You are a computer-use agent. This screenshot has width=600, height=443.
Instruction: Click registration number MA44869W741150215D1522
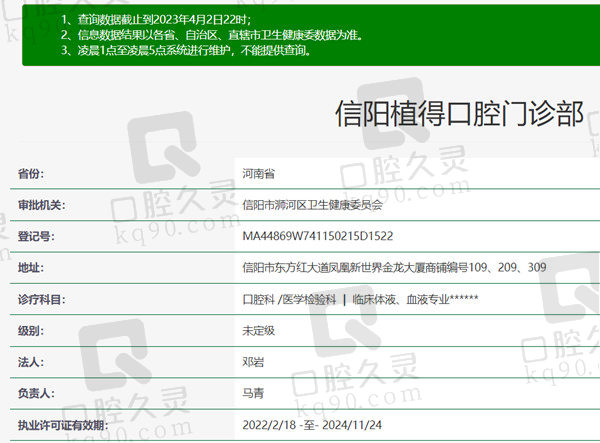click(x=318, y=236)
